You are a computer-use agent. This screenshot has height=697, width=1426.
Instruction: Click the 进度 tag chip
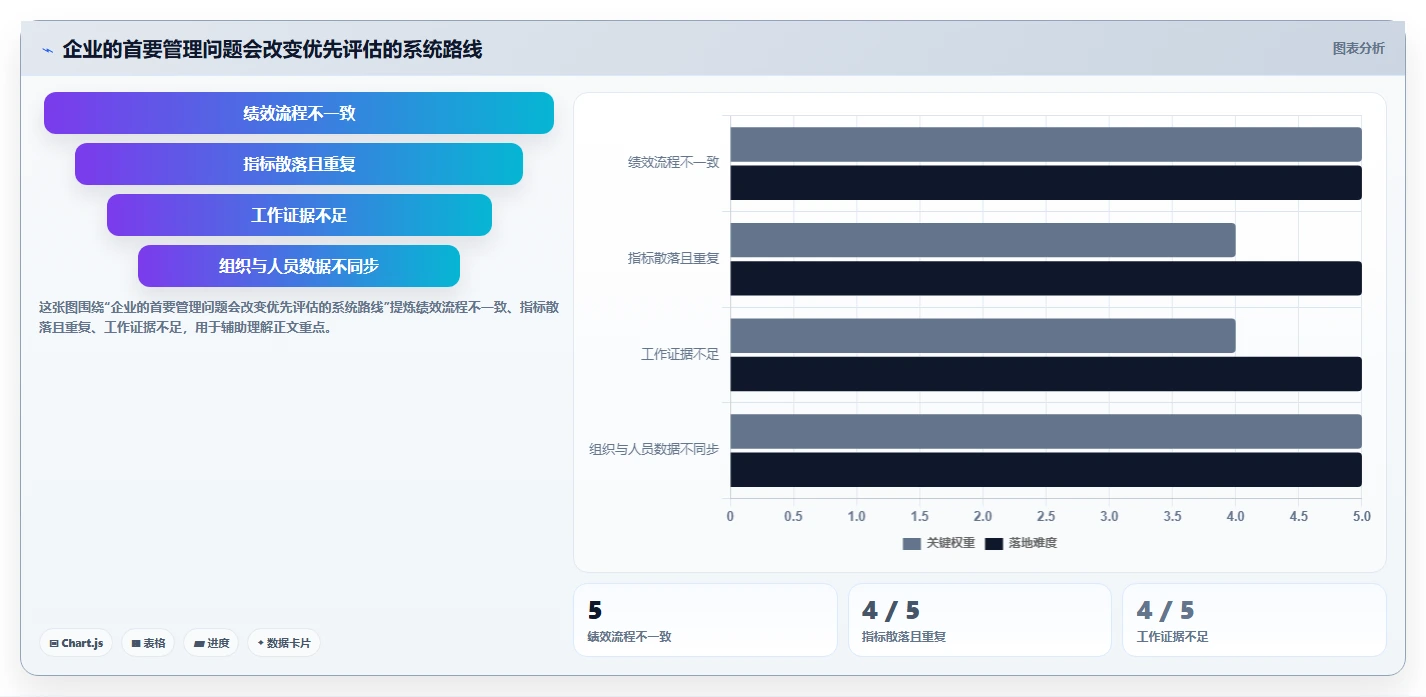coord(211,643)
